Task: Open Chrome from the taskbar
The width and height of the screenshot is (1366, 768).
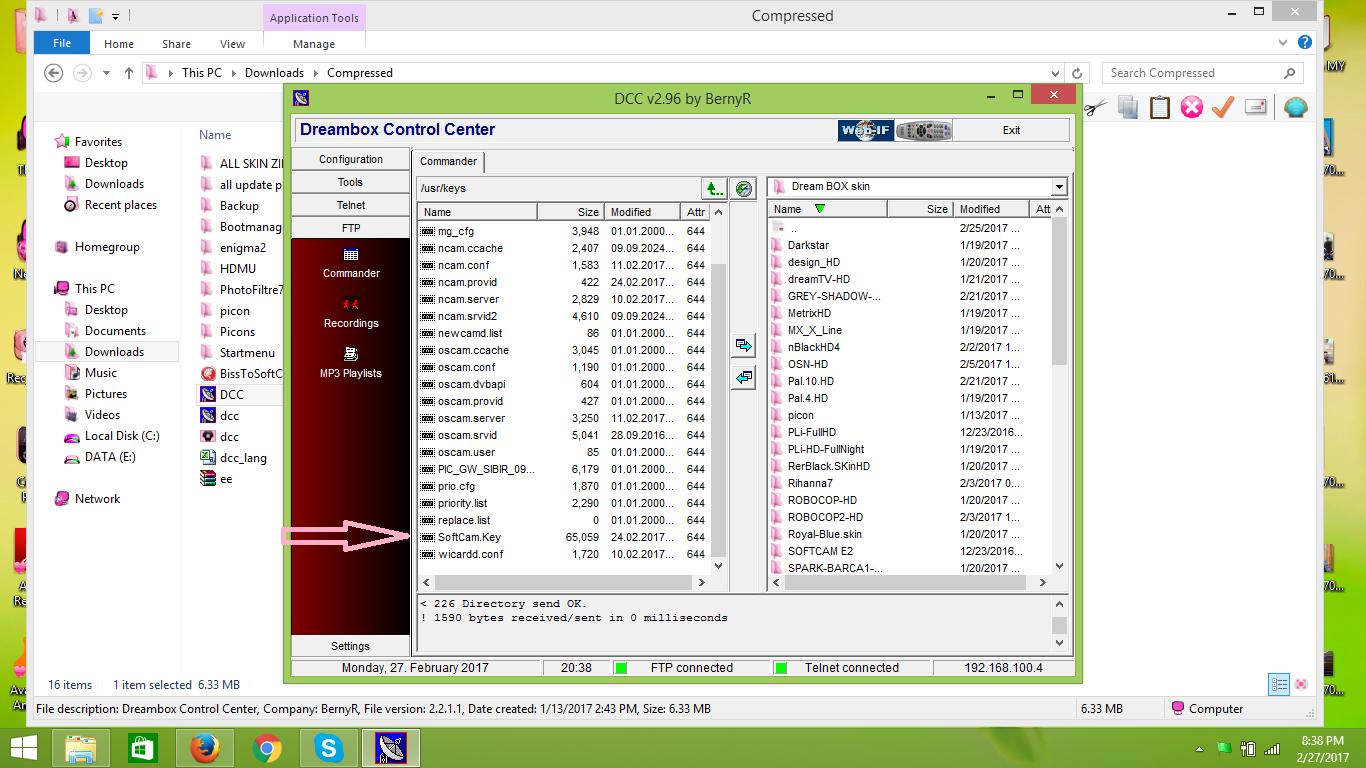Action: [x=266, y=747]
